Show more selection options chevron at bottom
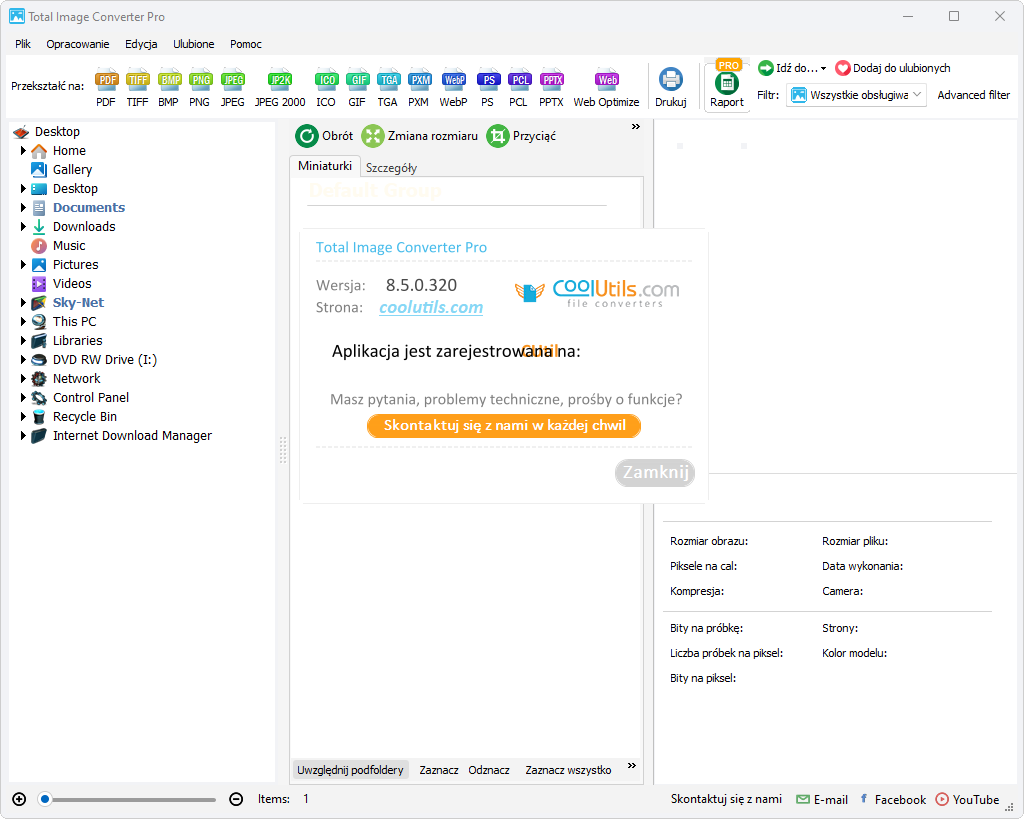Image resolution: width=1024 pixels, height=819 pixels. pyautogui.click(x=632, y=765)
